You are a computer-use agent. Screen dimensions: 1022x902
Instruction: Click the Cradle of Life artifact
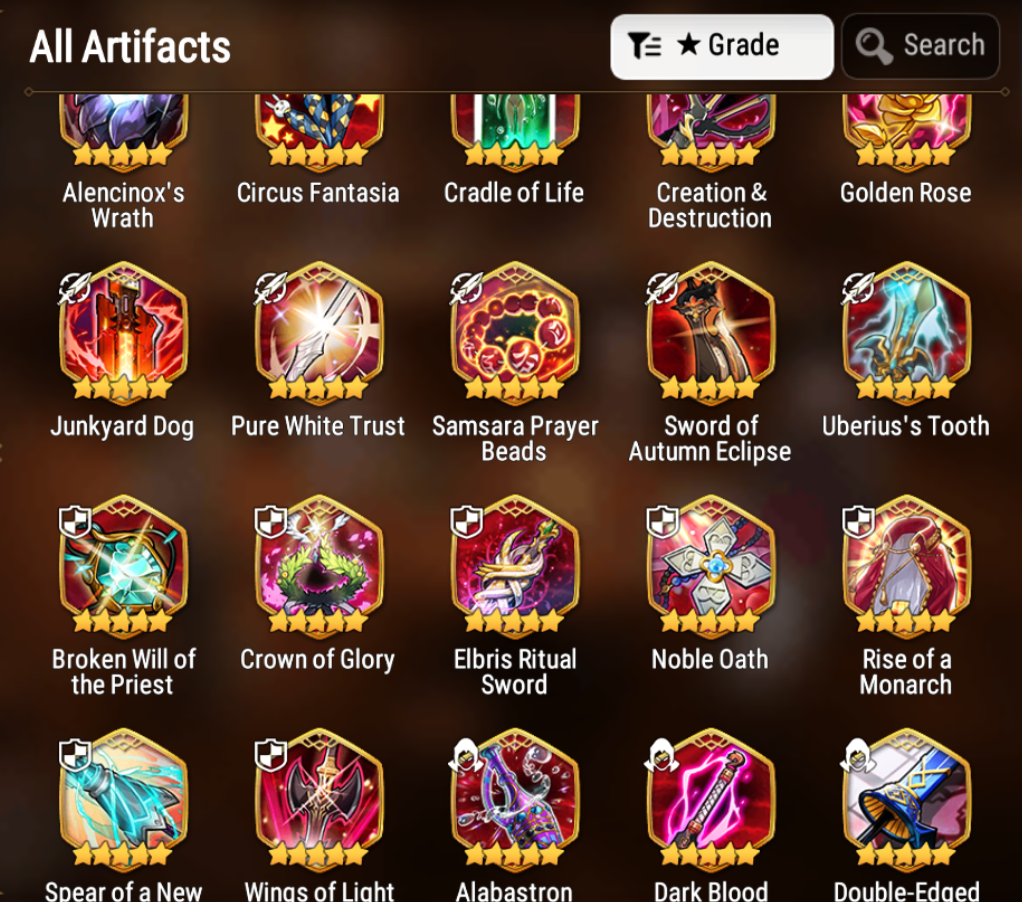pos(514,130)
